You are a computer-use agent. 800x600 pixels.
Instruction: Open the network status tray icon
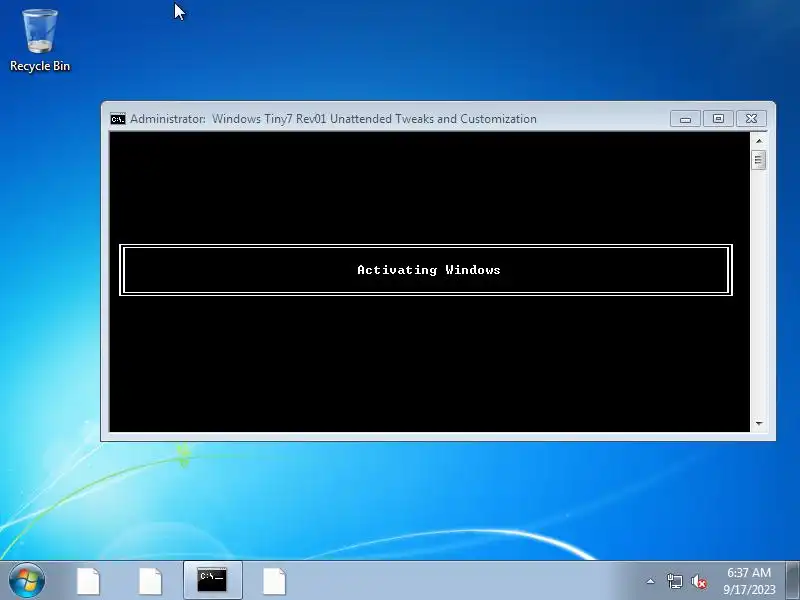pos(674,581)
